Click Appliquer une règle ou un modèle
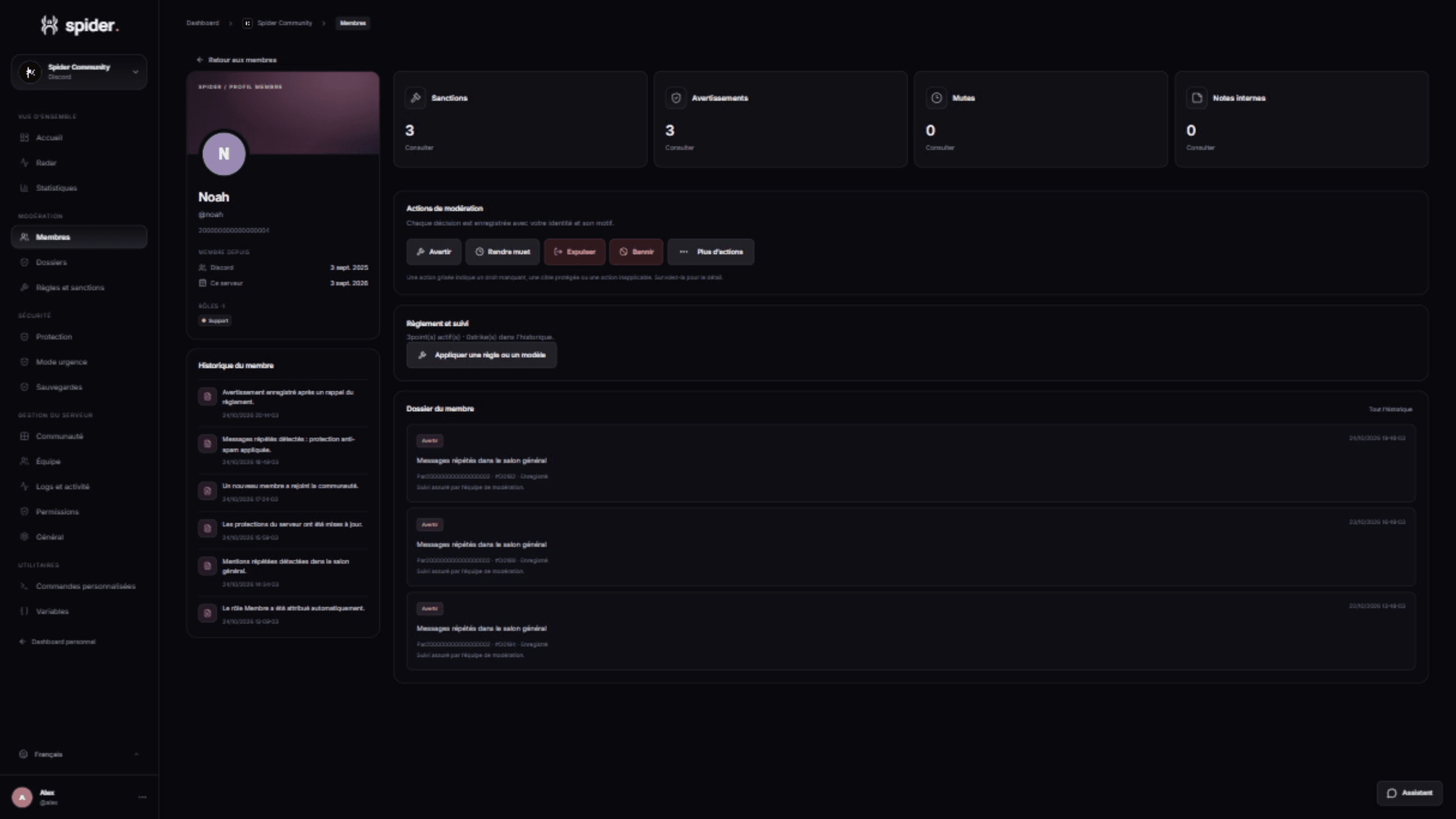 [x=481, y=355]
